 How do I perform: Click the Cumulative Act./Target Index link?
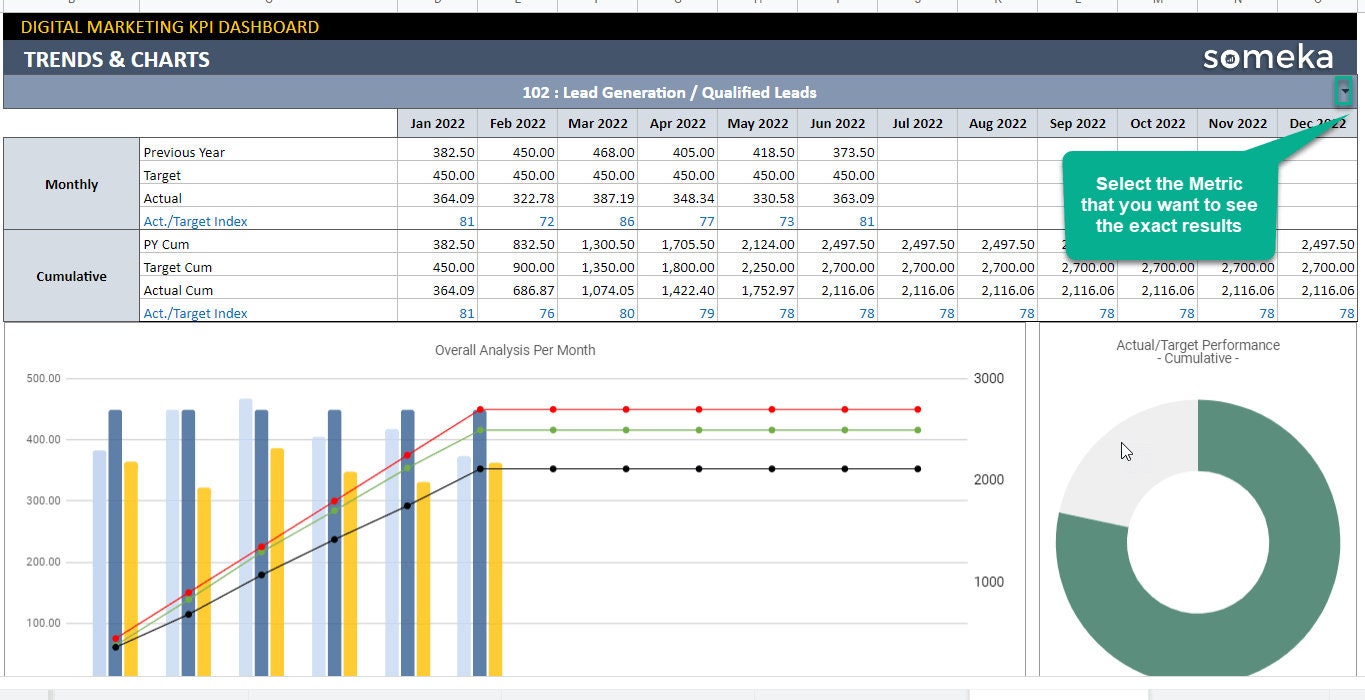tap(194, 314)
